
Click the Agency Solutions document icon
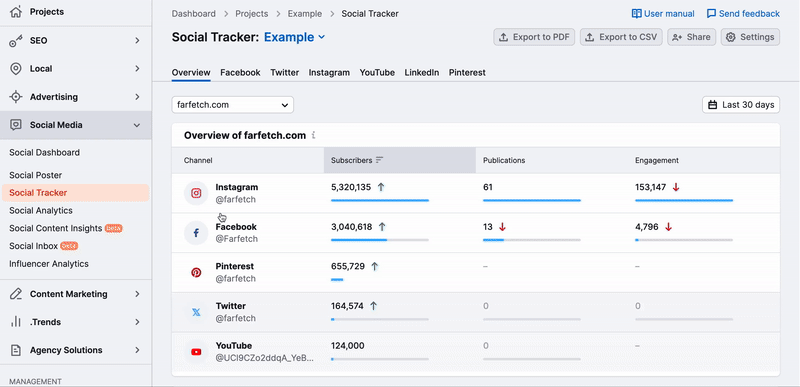[16, 350]
